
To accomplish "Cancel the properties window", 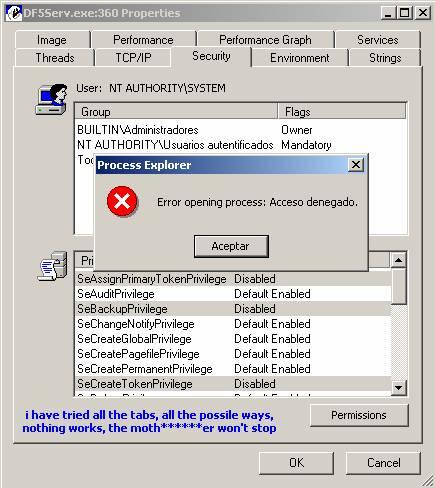I will pos(383,463).
